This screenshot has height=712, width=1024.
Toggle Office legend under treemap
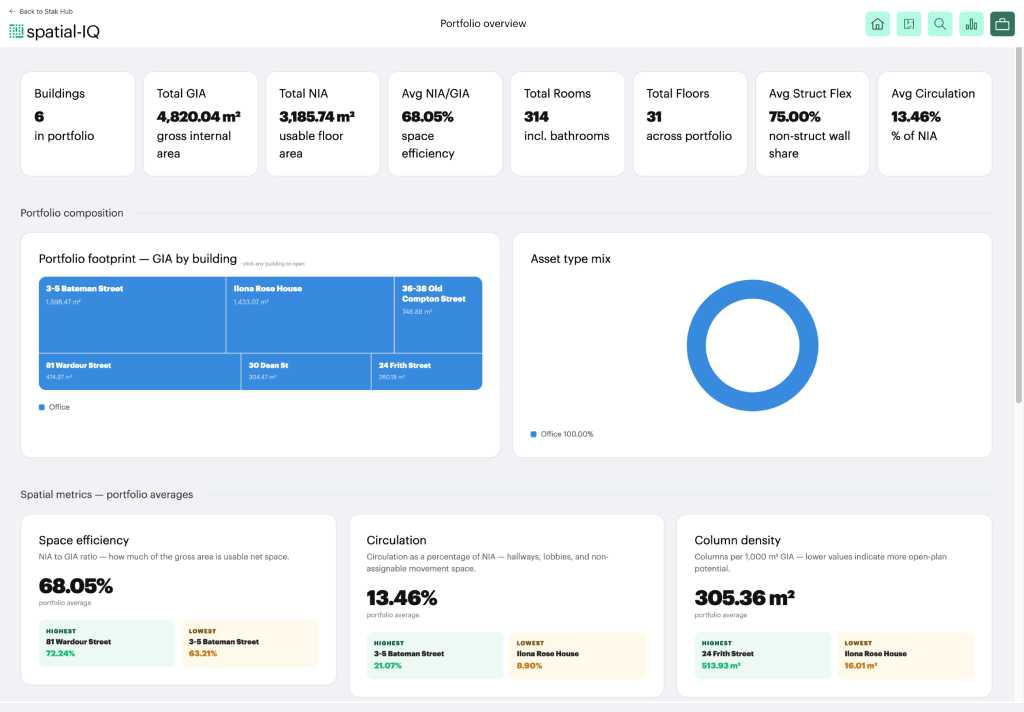(54, 407)
